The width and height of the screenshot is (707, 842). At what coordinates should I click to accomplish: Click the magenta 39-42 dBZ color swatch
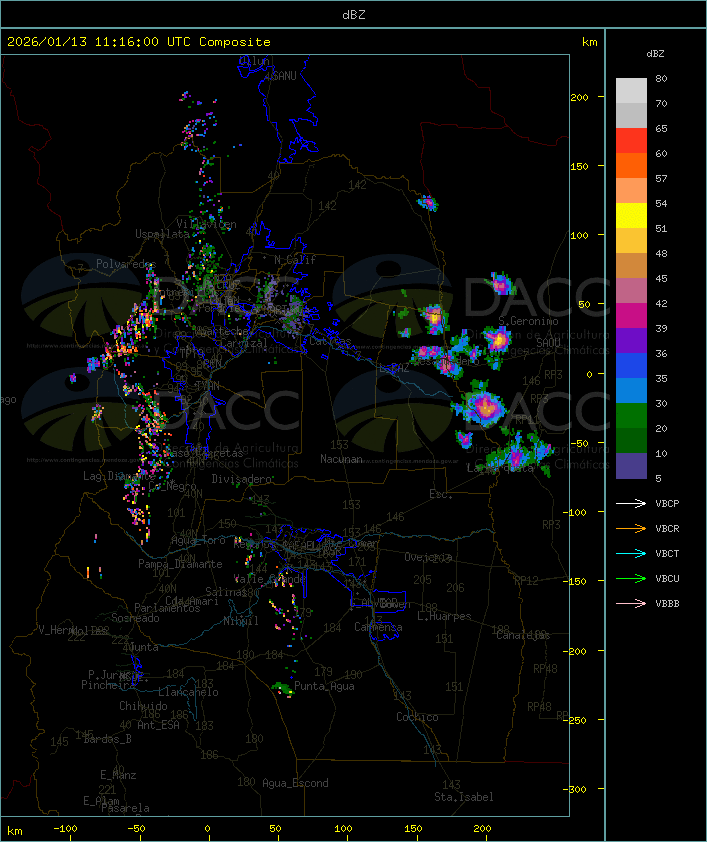pyautogui.click(x=631, y=316)
